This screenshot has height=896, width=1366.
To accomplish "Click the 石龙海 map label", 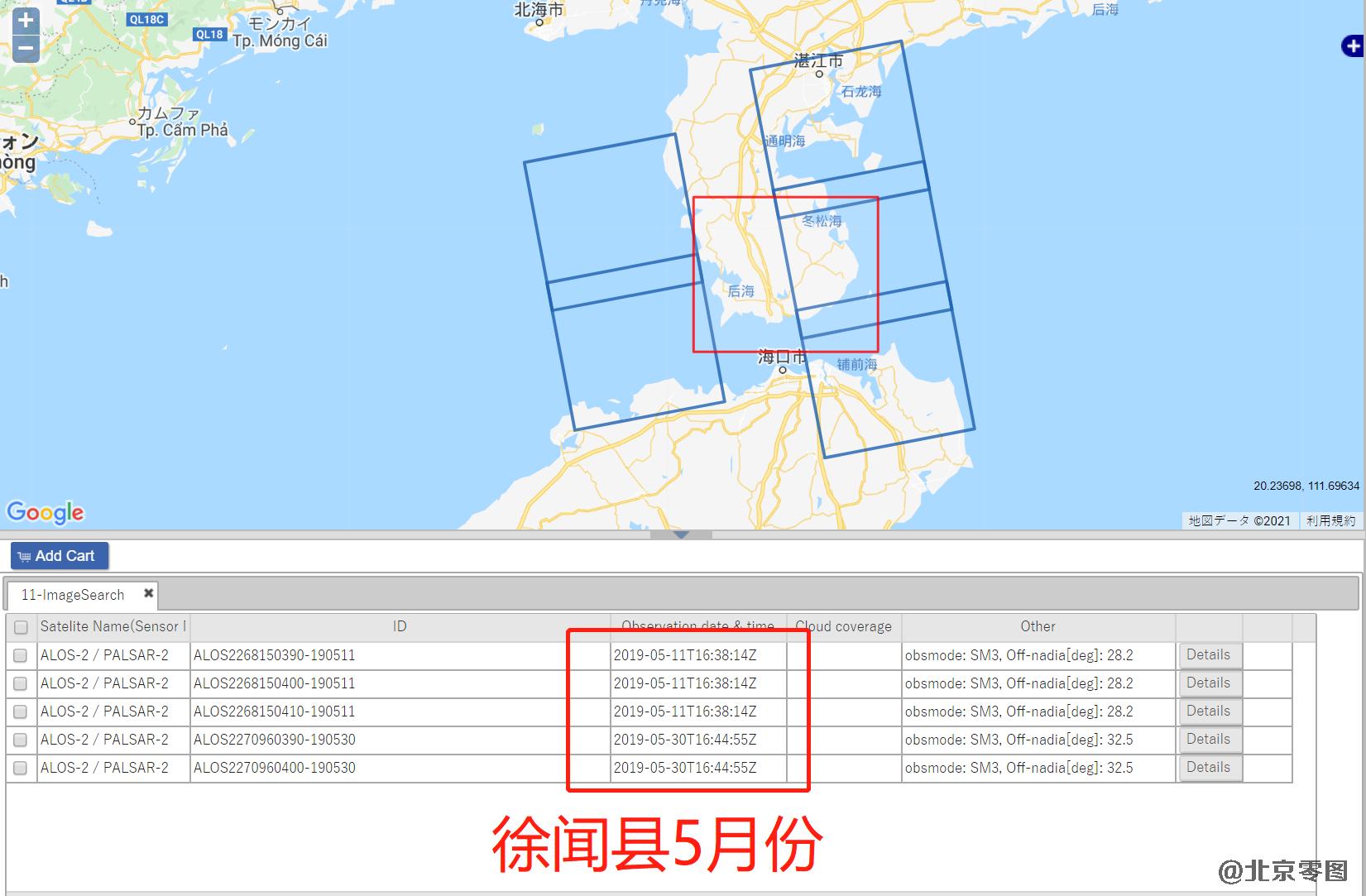I will pyautogui.click(x=861, y=92).
